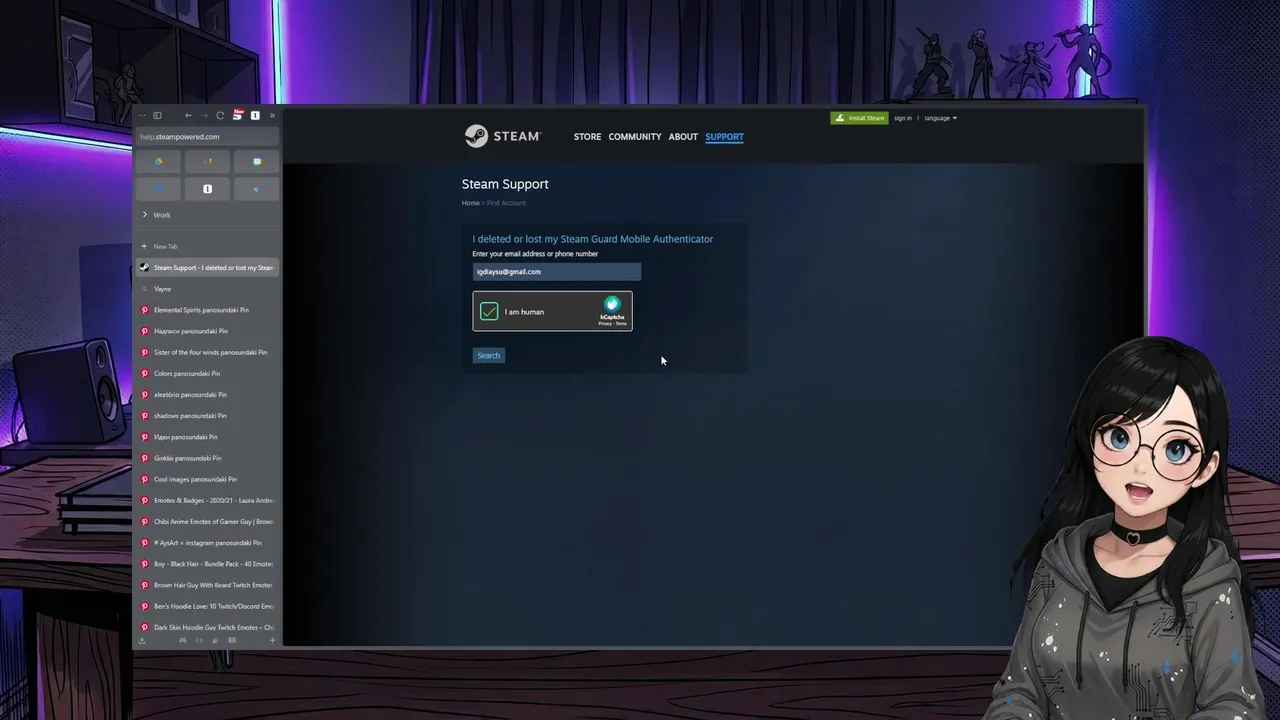
Task: Open hCaptcha Privacy link
Action: 605,324
